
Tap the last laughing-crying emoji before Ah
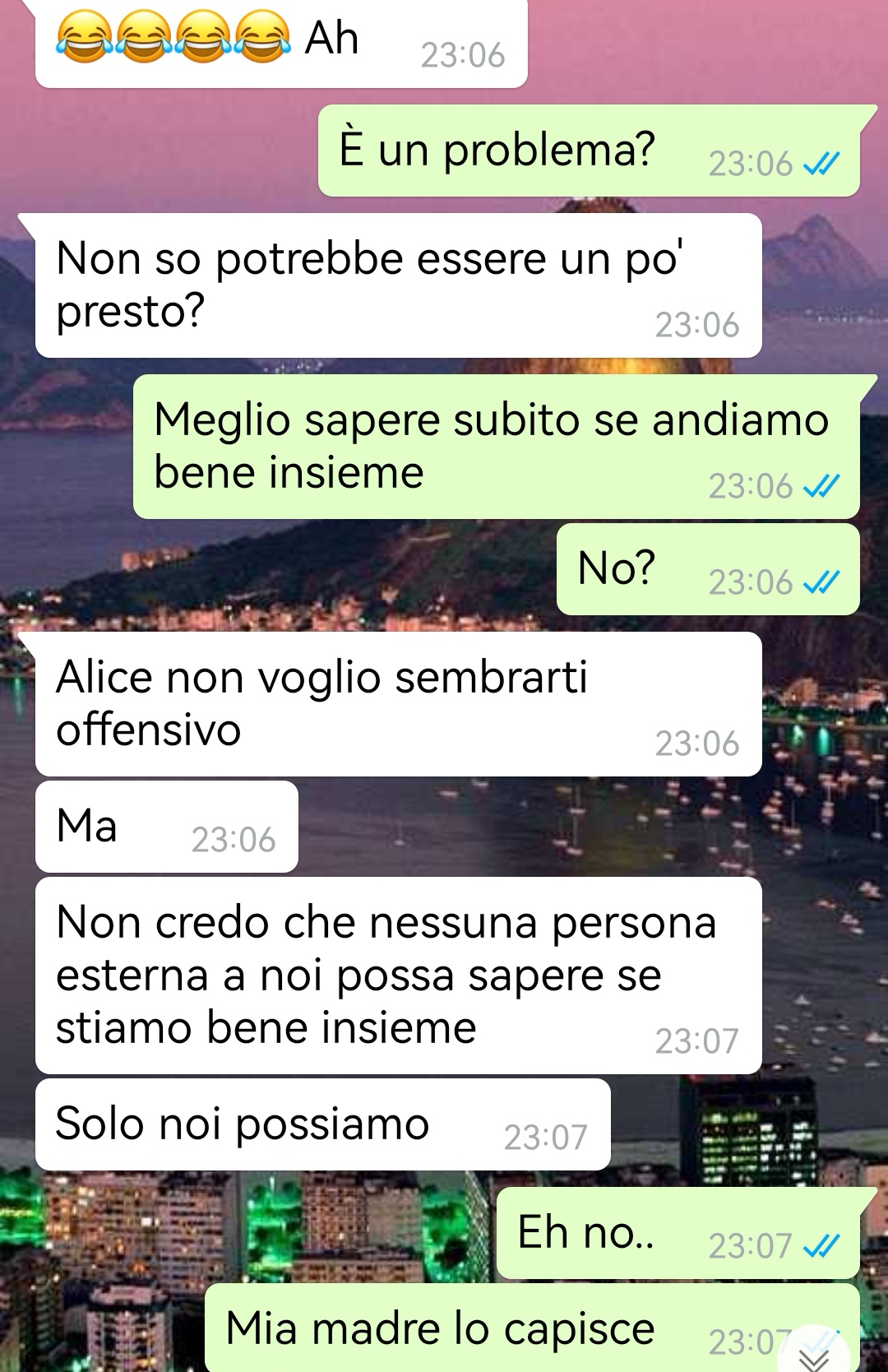[x=263, y=38]
